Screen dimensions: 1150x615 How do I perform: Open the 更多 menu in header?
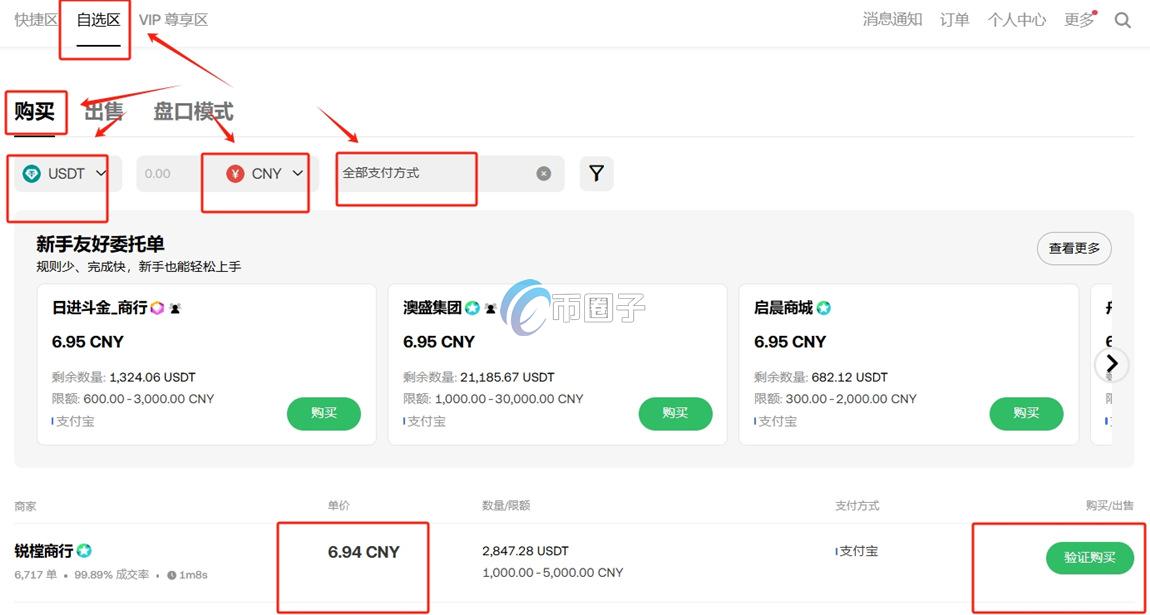(1079, 20)
